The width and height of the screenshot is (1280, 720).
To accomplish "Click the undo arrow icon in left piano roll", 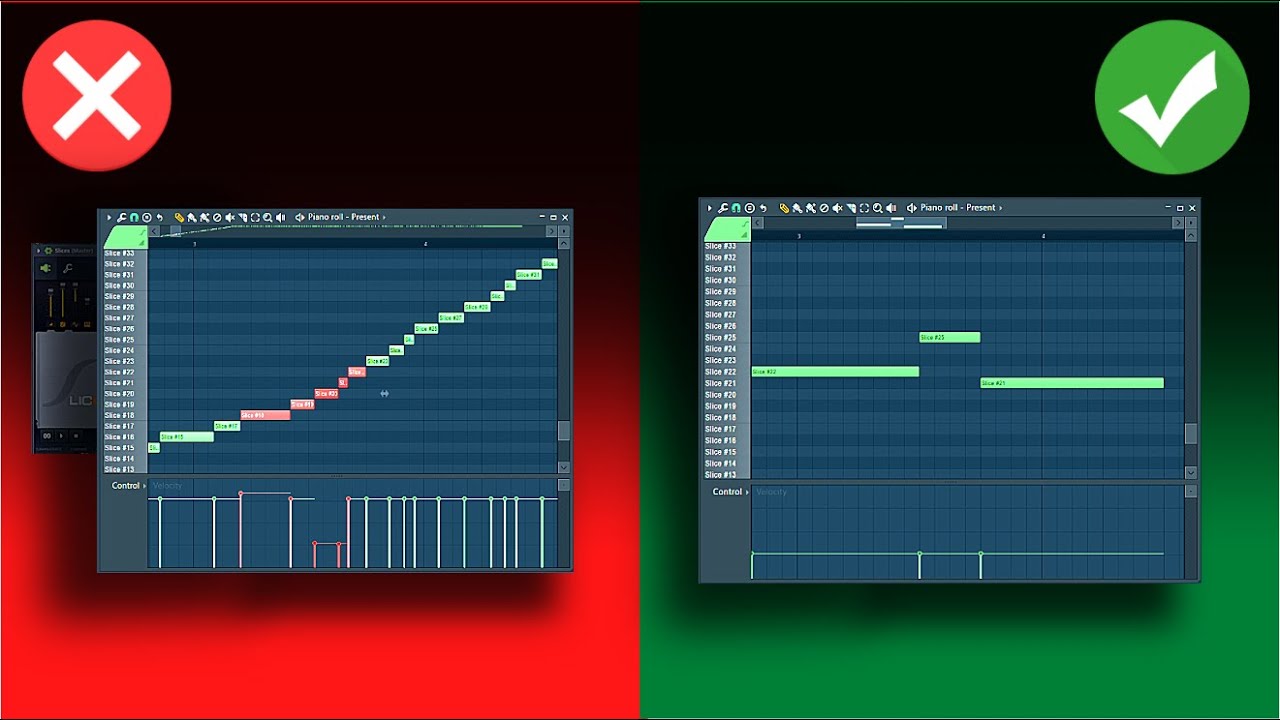I will click(160, 217).
